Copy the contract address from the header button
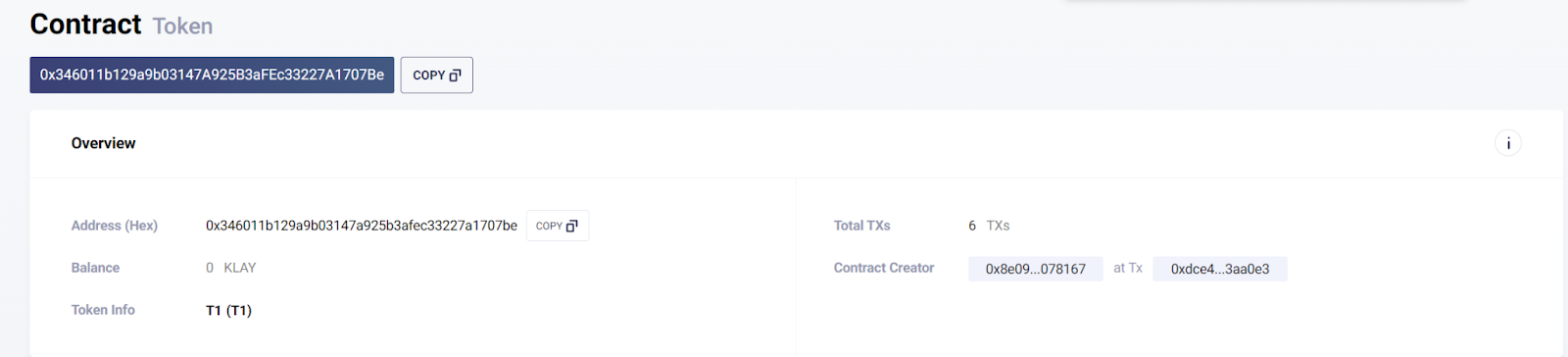 pos(436,76)
